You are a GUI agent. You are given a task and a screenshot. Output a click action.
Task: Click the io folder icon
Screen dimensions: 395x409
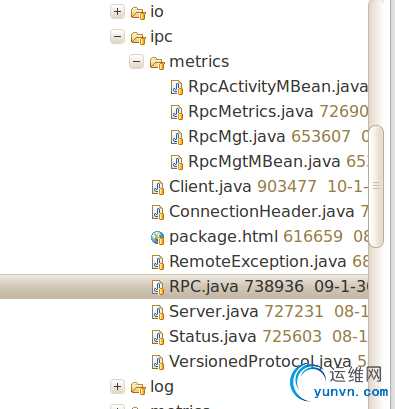point(138,13)
